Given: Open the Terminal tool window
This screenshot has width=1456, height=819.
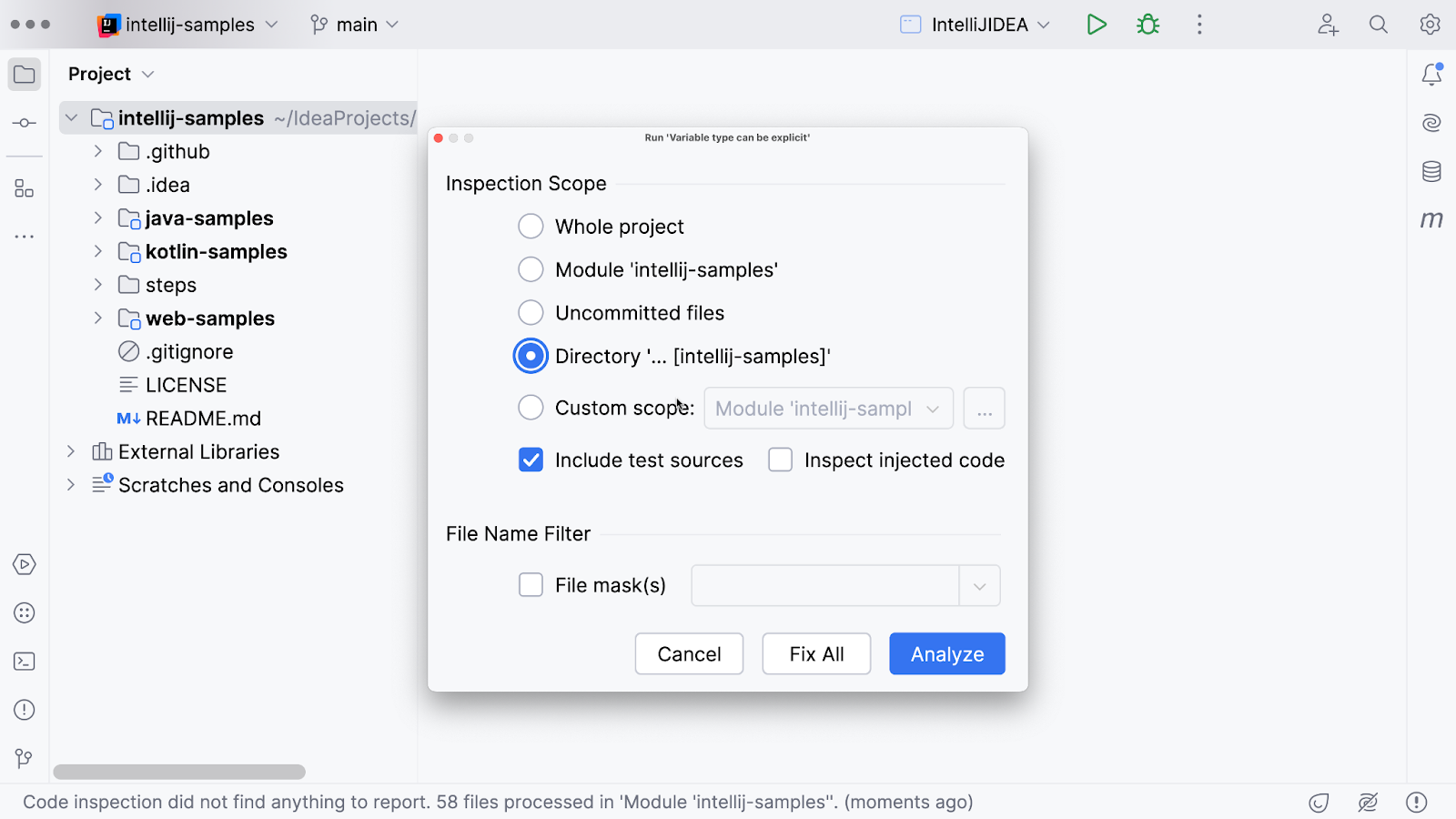Looking at the screenshot, I should pos(25,662).
